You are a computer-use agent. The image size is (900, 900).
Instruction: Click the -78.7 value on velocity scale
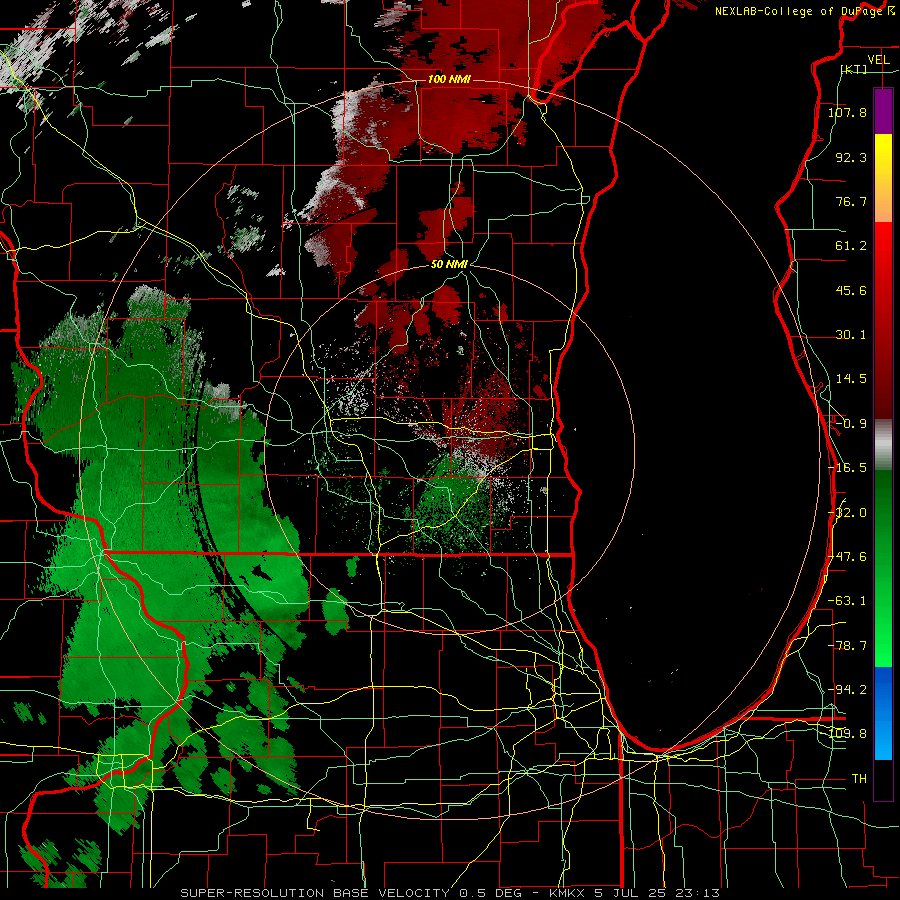point(847,646)
